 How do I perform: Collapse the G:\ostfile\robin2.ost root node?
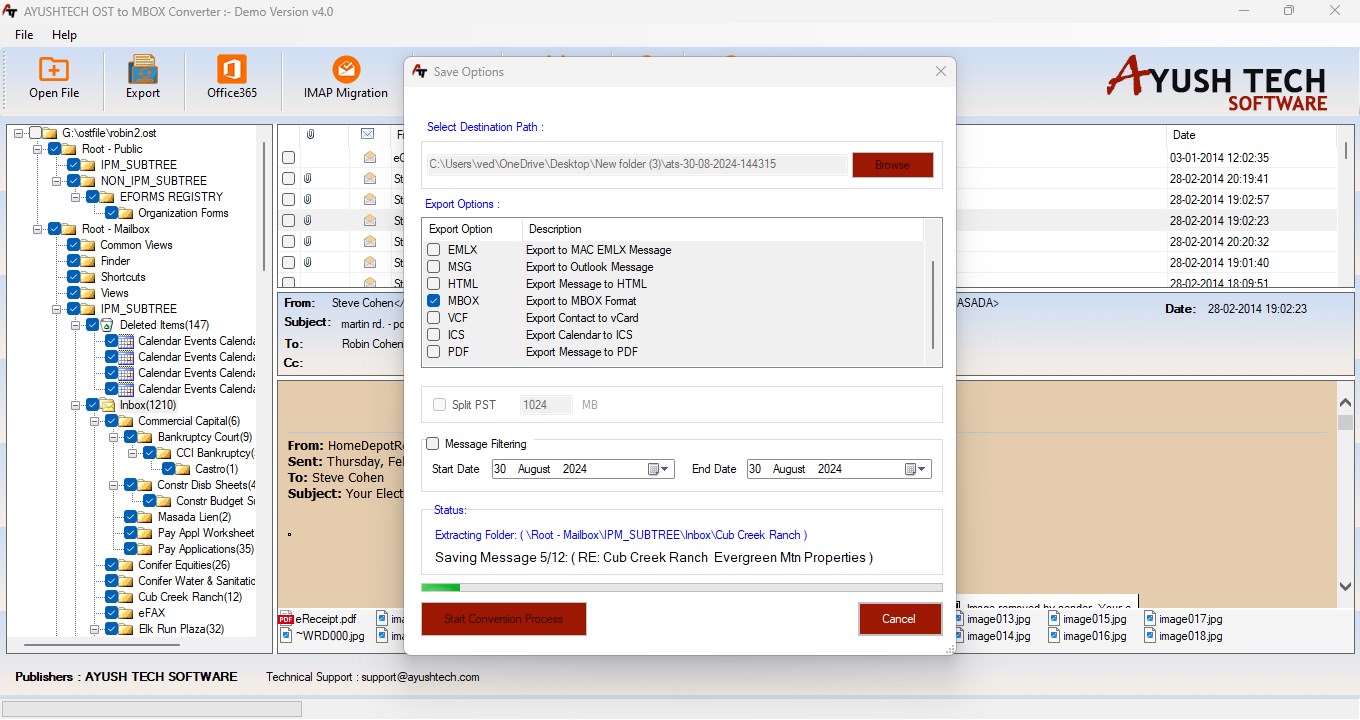point(19,133)
